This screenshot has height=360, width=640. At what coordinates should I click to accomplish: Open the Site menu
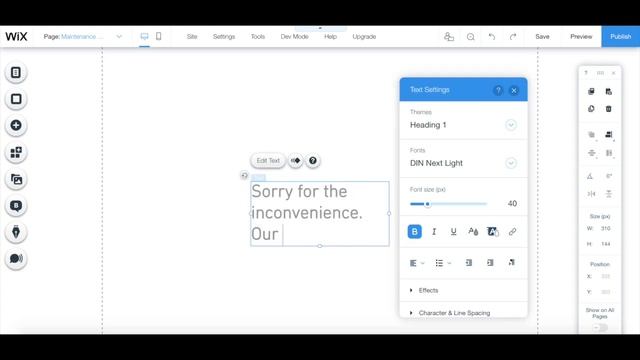click(x=192, y=37)
